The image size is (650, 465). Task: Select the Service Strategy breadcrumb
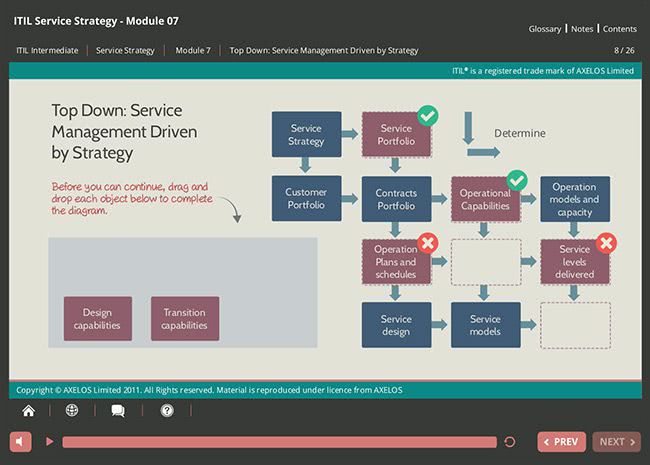125,51
